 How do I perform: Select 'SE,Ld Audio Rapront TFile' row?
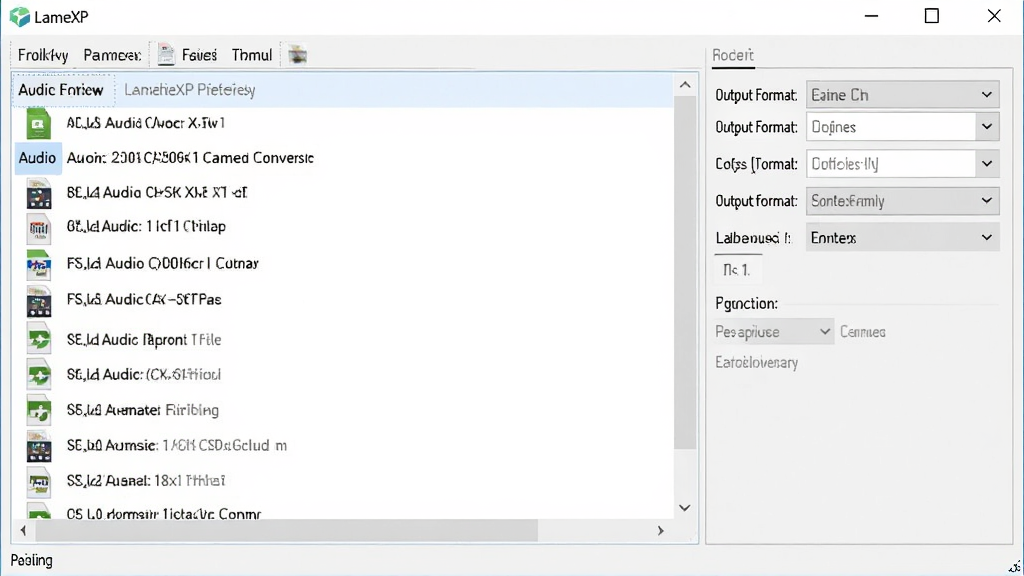pyautogui.click(x=144, y=340)
